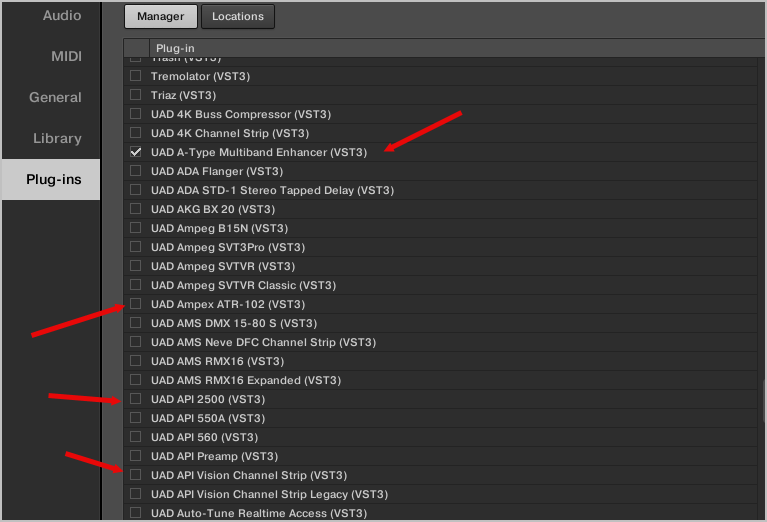Select the 'Triaz (VST3)' row text
The height and width of the screenshot is (522, 767).
(x=183, y=95)
